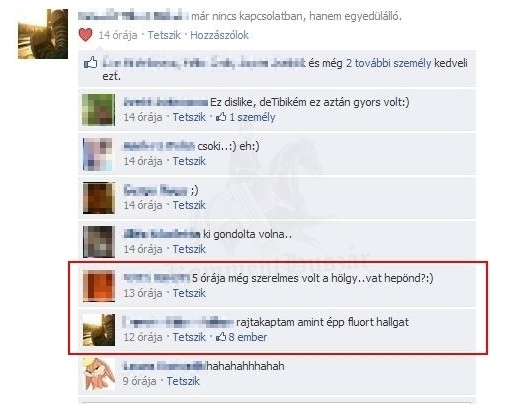Like the "hahahahhhahah" comment
This screenshot has height=404, width=530.
click(x=183, y=381)
